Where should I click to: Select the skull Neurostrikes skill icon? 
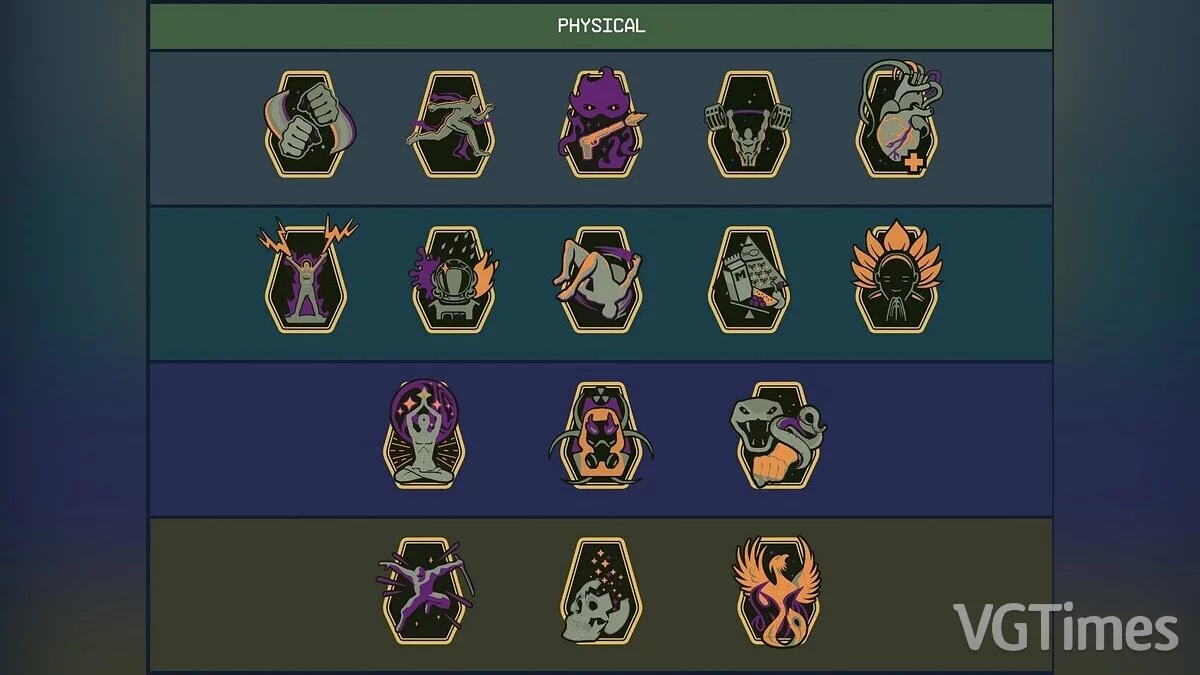601,590
